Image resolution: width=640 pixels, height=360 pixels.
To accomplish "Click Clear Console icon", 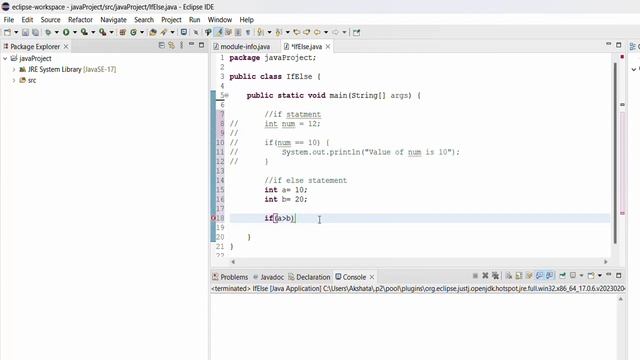I will click(x=509, y=276).
